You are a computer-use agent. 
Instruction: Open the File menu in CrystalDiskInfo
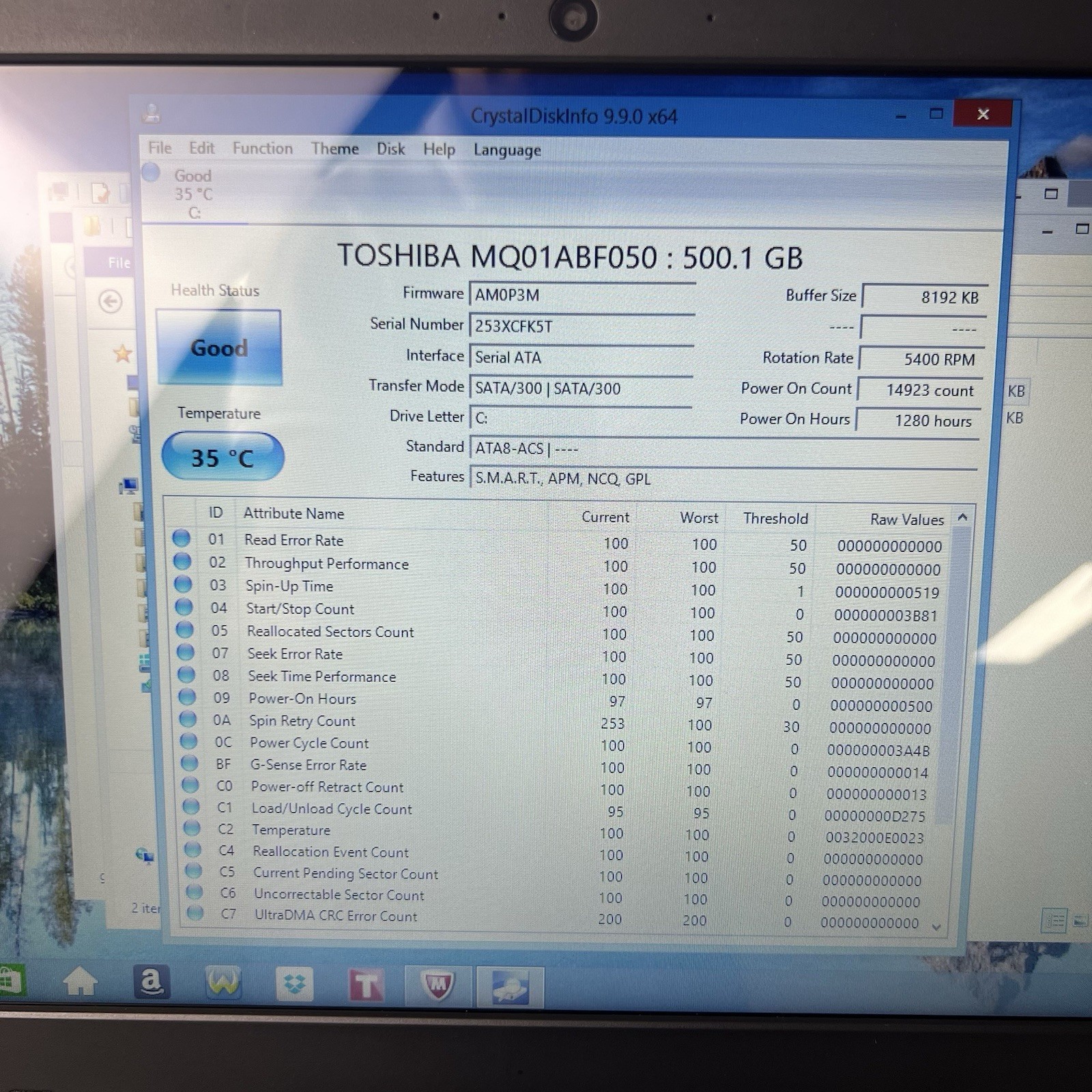coord(160,148)
